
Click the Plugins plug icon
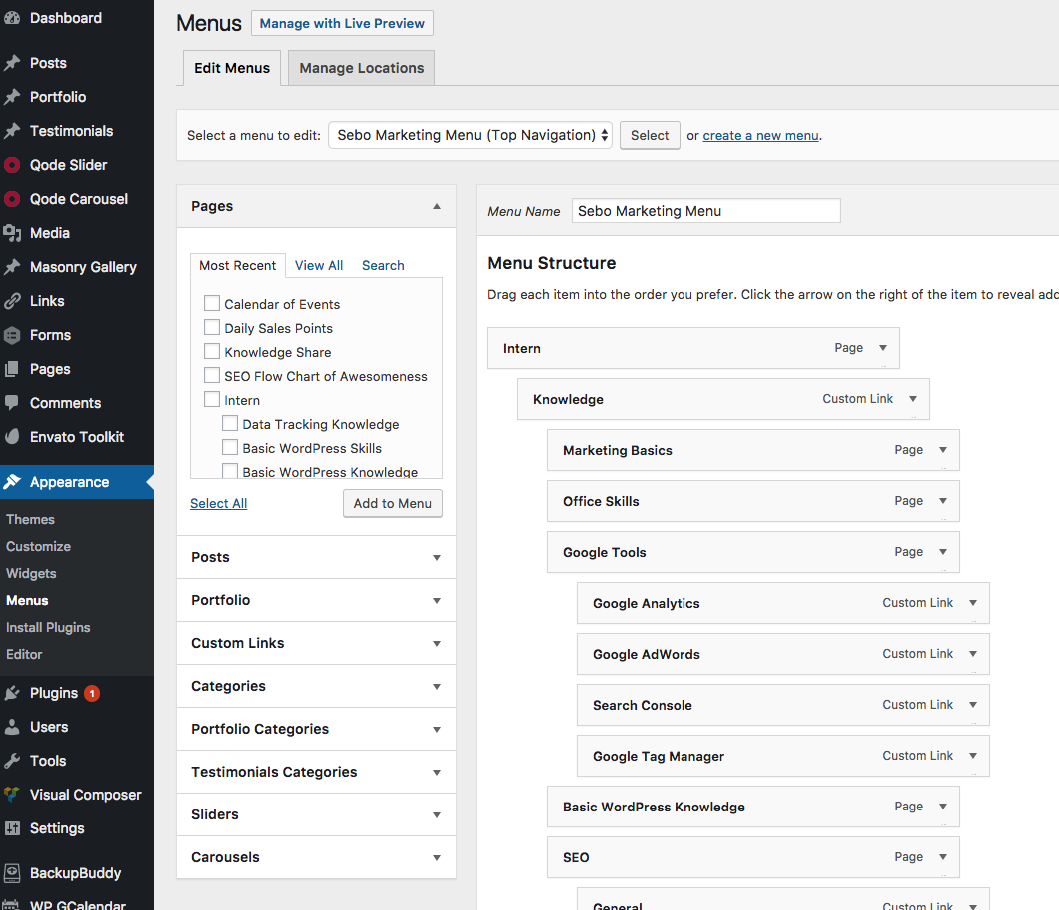pos(12,693)
